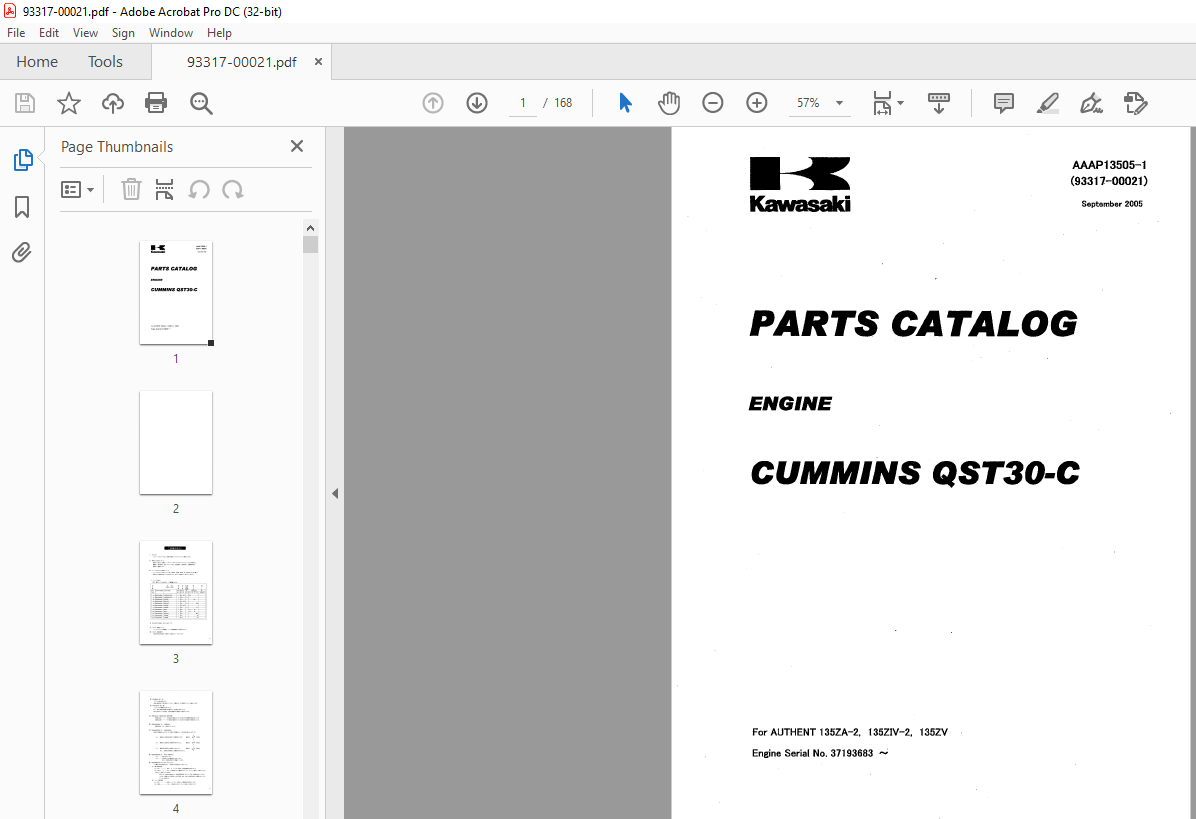The height and width of the screenshot is (819, 1196).
Task: Select the Highlight text tool
Action: click(1048, 103)
